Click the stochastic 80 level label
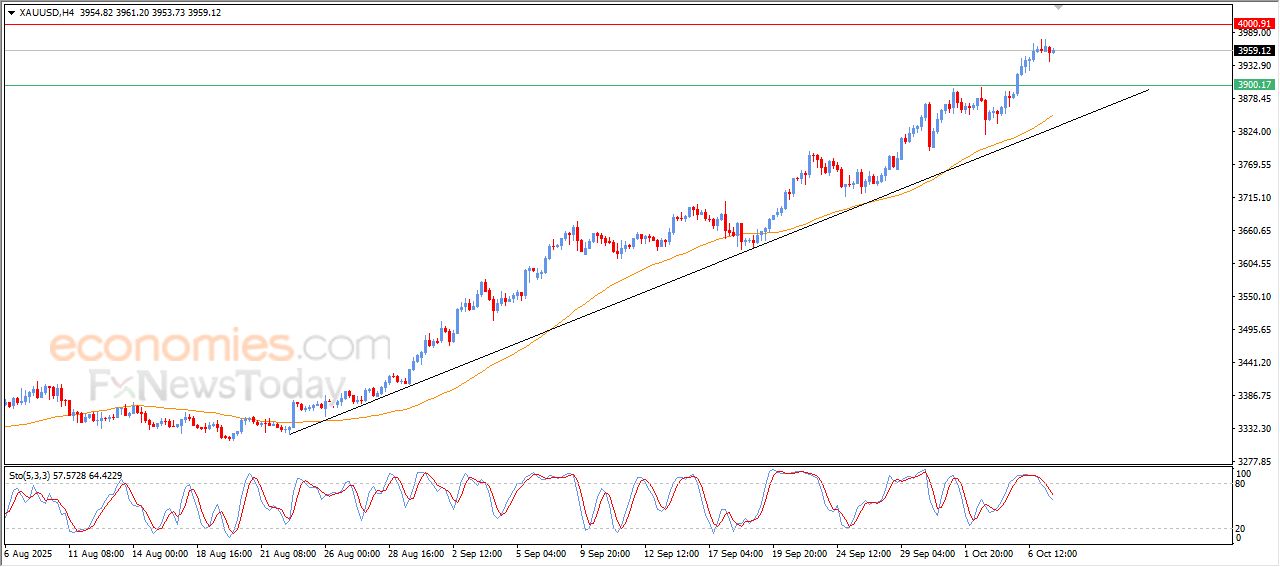This screenshot has height=567, width=1280. coord(1243,484)
